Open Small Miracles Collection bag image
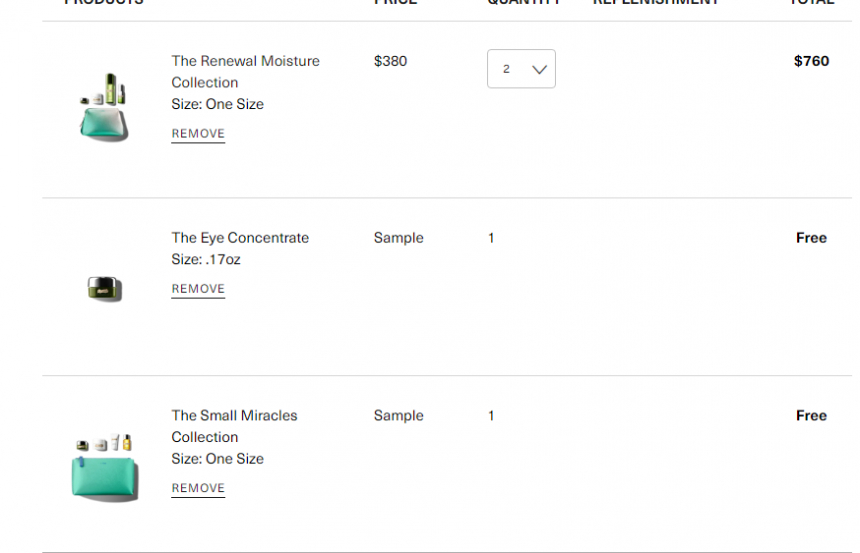The image size is (860, 553). click(x=104, y=467)
